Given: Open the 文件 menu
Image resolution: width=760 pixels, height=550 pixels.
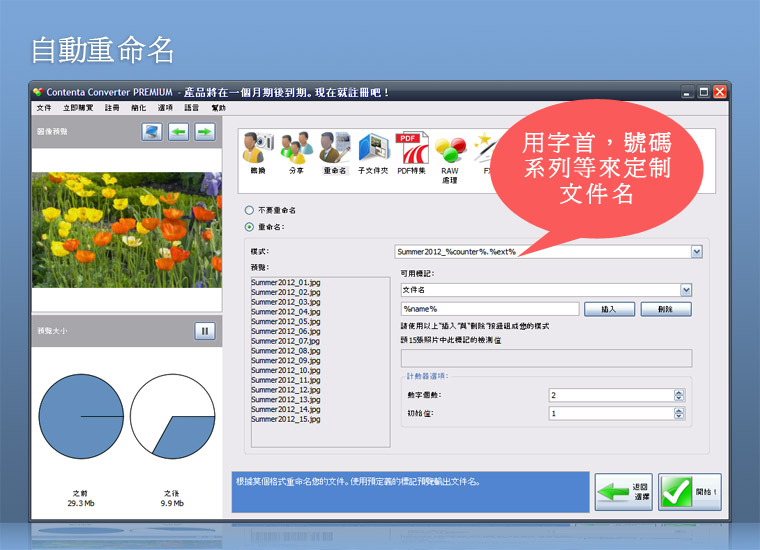Looking at the screenshot, I should click(x=44, y=108).
